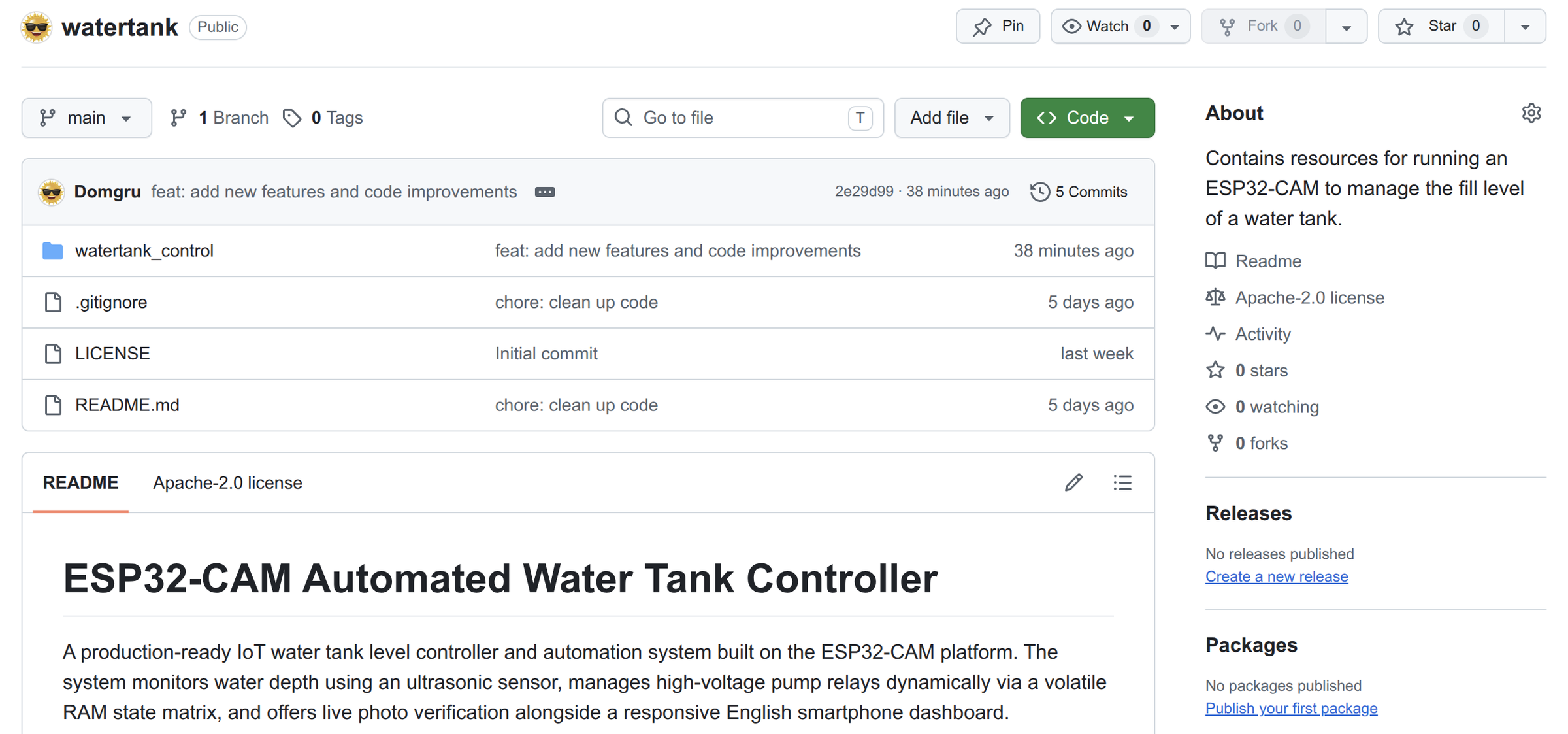
Task: Open the README outline list icon
Action: point(1122,482)
